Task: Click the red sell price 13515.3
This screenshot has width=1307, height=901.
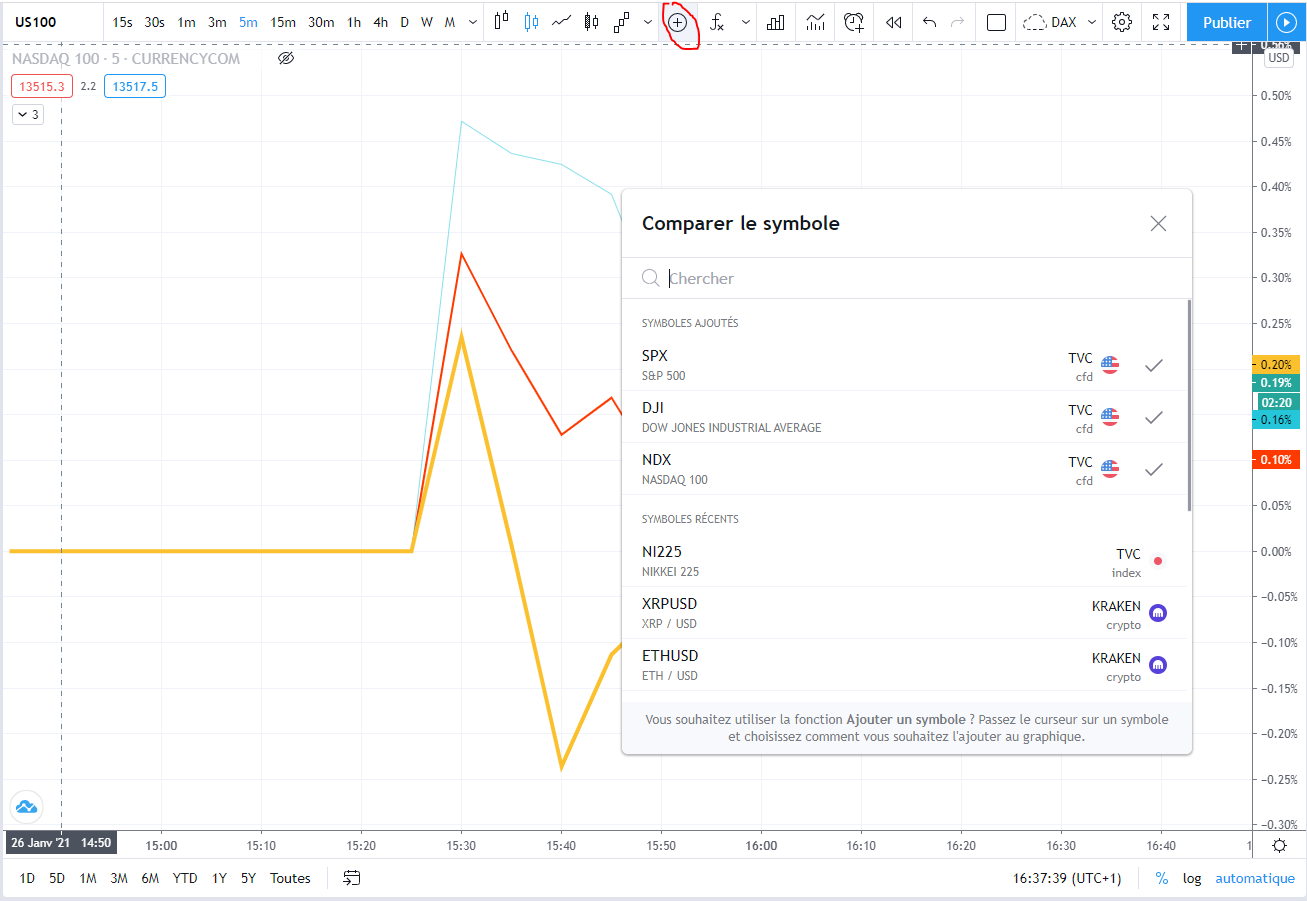Action: [x=40, y=86]
